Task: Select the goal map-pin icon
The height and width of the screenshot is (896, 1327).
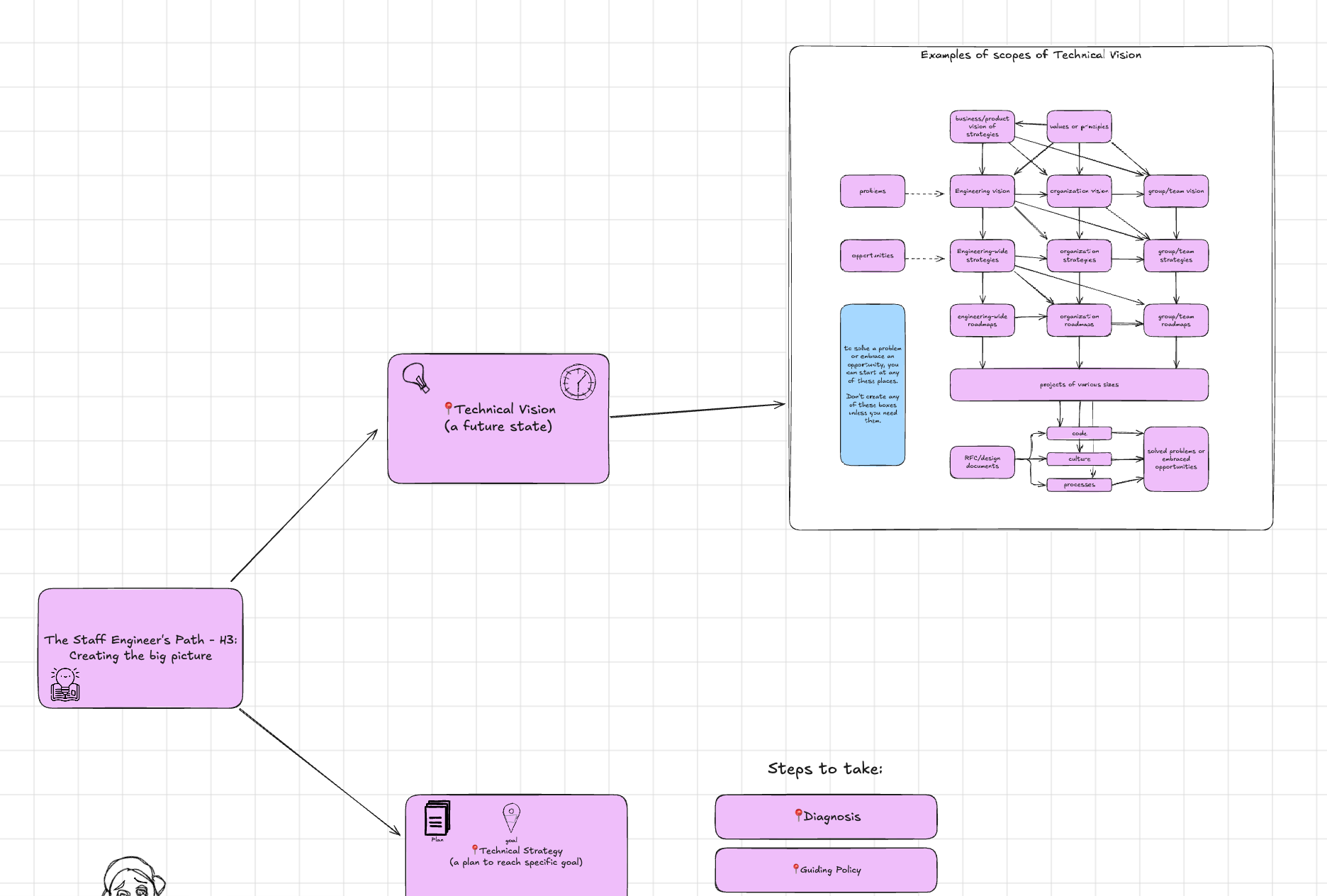Action: coord(511,817)
